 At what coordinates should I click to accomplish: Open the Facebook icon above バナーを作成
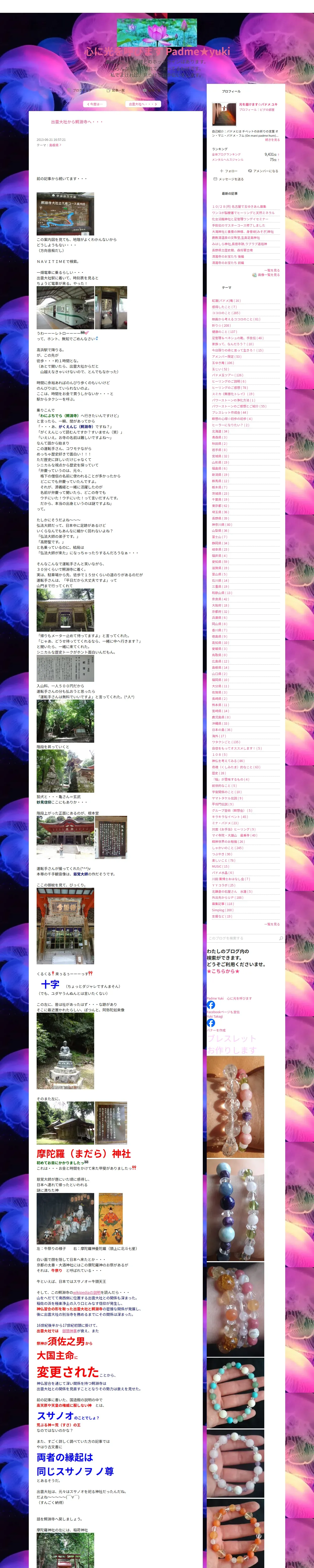coord(210,1023)
